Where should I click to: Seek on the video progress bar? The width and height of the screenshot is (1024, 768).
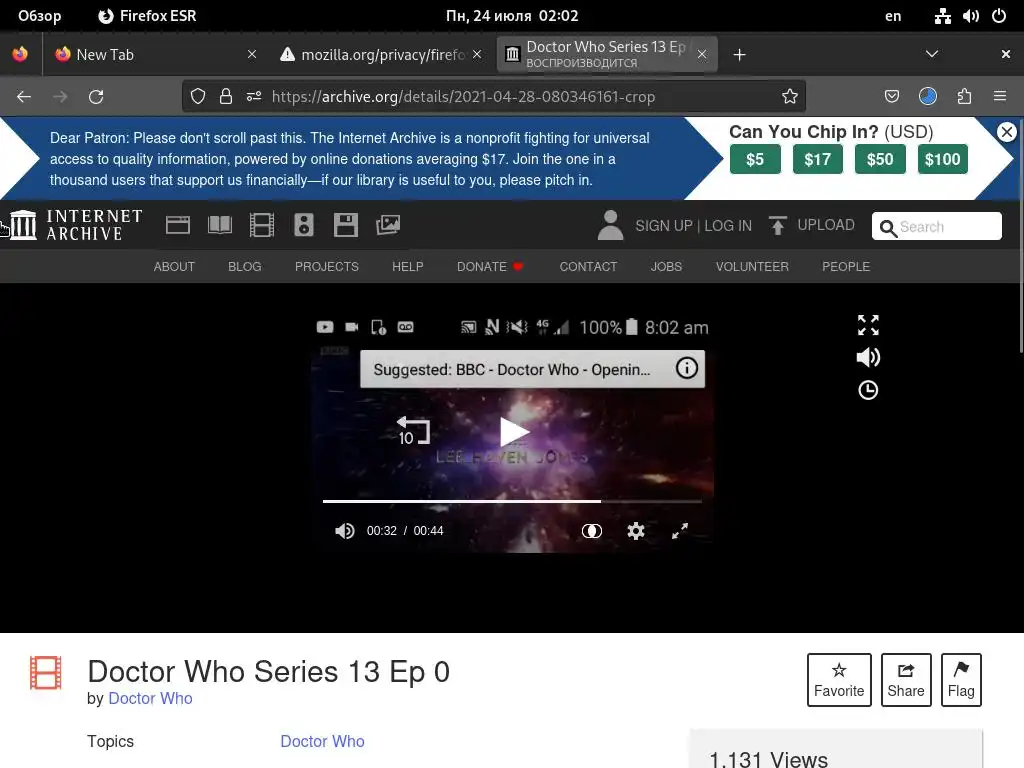point(512,501)
